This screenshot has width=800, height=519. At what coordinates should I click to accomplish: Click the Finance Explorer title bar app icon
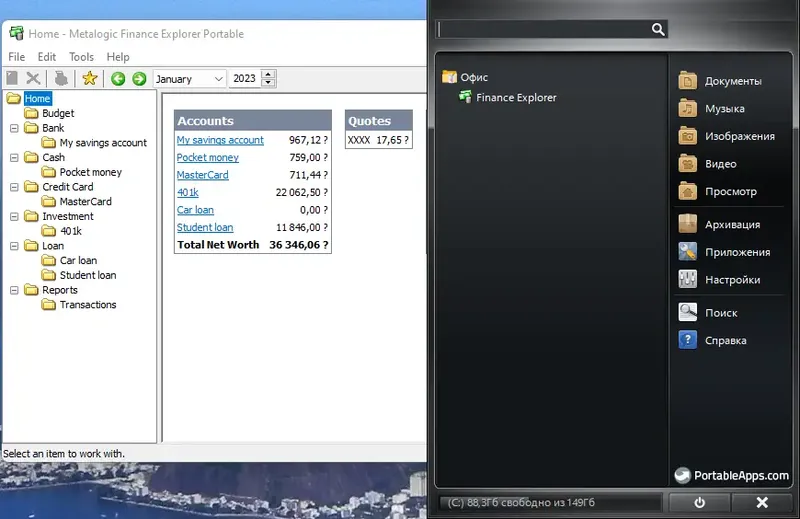click(x=16, y=33)
